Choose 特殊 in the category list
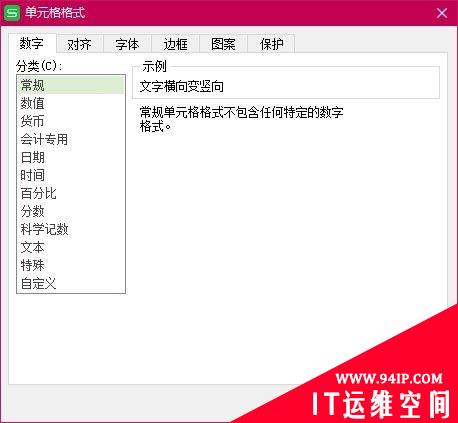Image resolution: width=458 pixels, height=423 pixels. tap(71, 265)
